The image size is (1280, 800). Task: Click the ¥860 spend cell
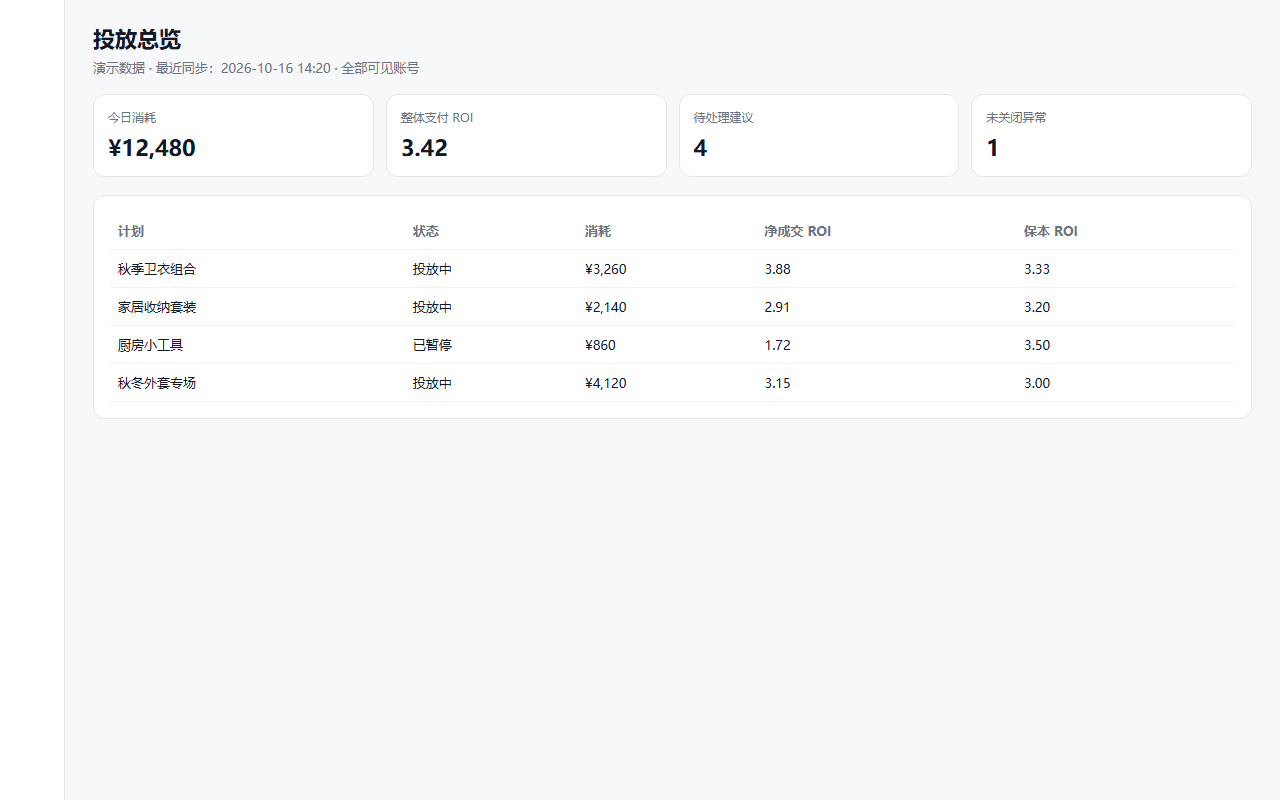coord(600,345)
